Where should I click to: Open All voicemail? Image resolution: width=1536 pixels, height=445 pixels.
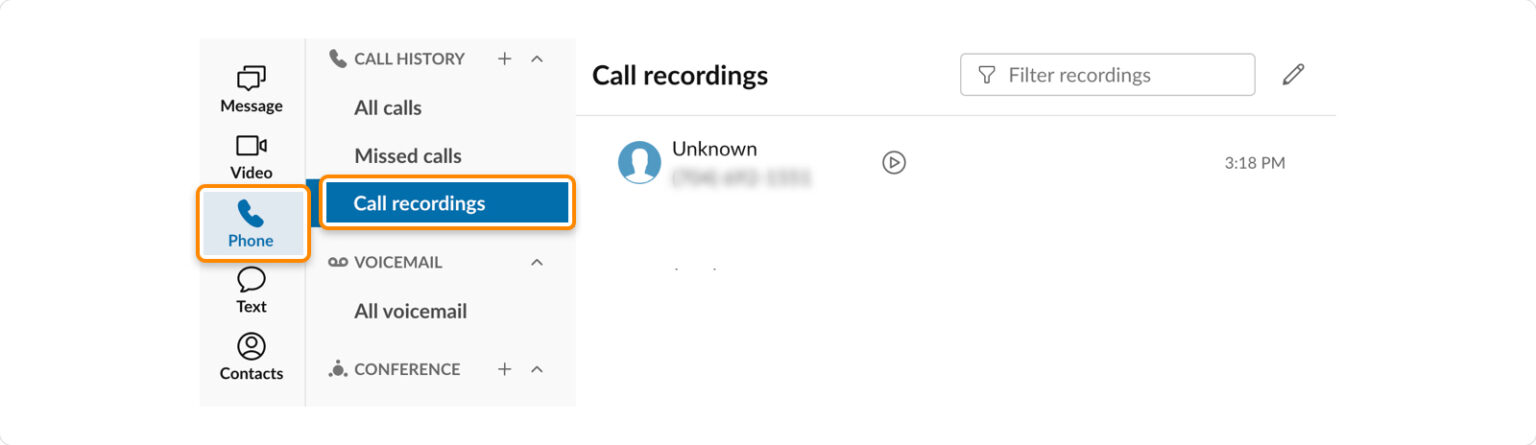coord(410,311)
